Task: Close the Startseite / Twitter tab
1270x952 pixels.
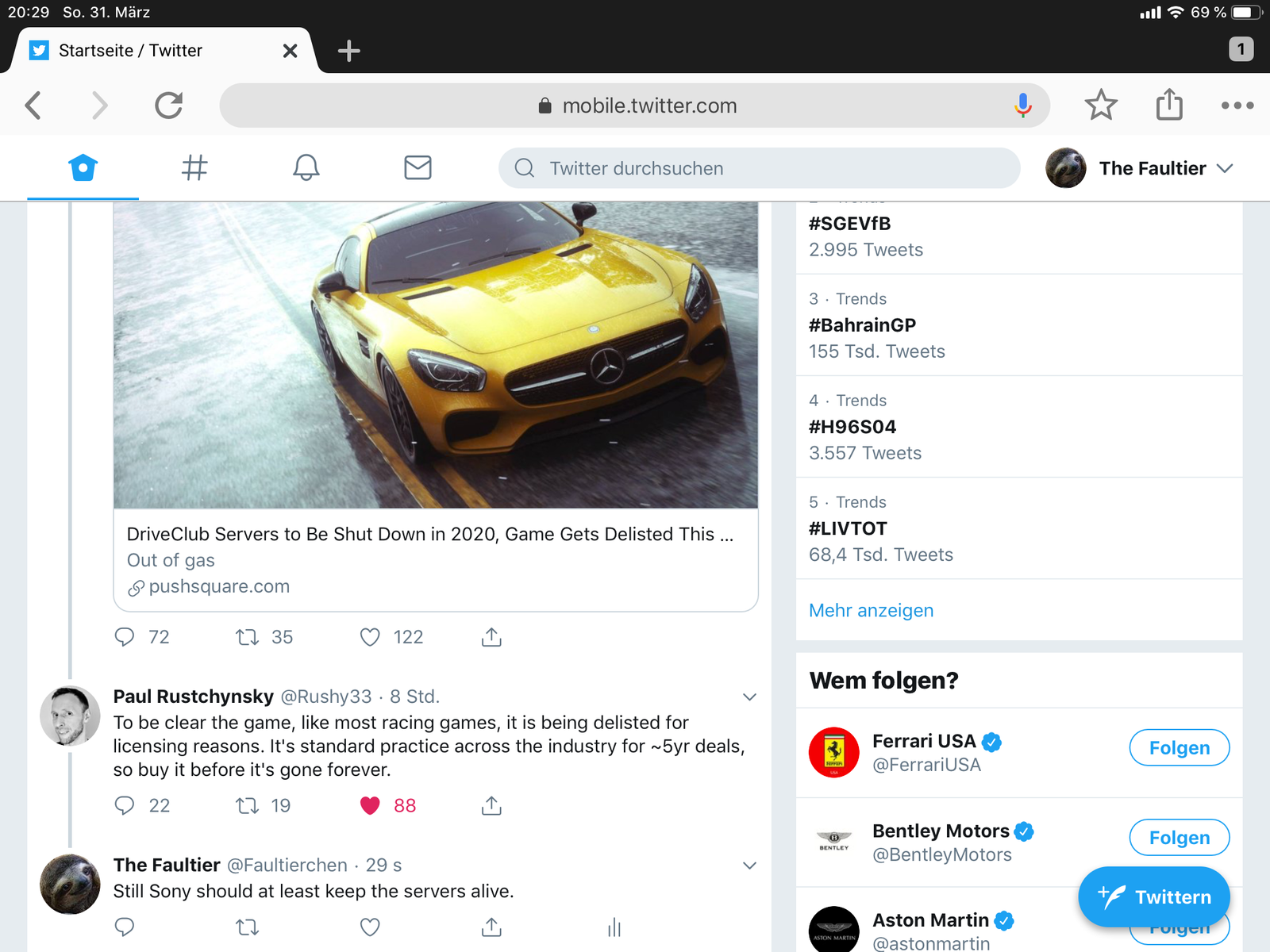Action: tap(290, 51)
